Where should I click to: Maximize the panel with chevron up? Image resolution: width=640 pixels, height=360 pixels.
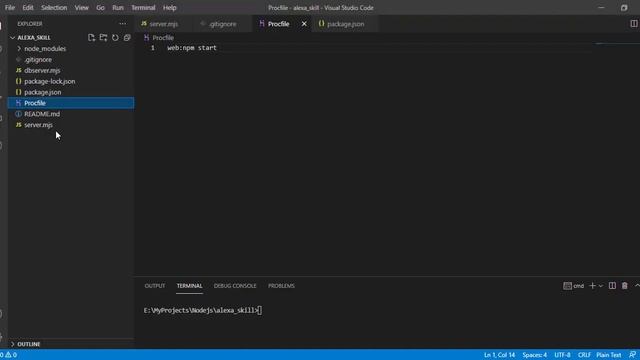tap(637, 286)
